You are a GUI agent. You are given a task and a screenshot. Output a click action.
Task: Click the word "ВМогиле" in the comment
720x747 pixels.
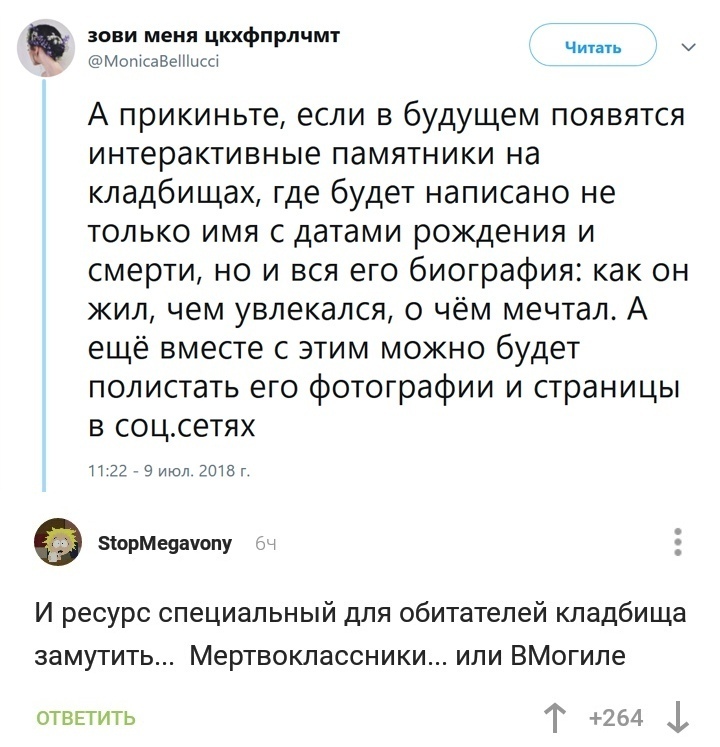point(567,658)
